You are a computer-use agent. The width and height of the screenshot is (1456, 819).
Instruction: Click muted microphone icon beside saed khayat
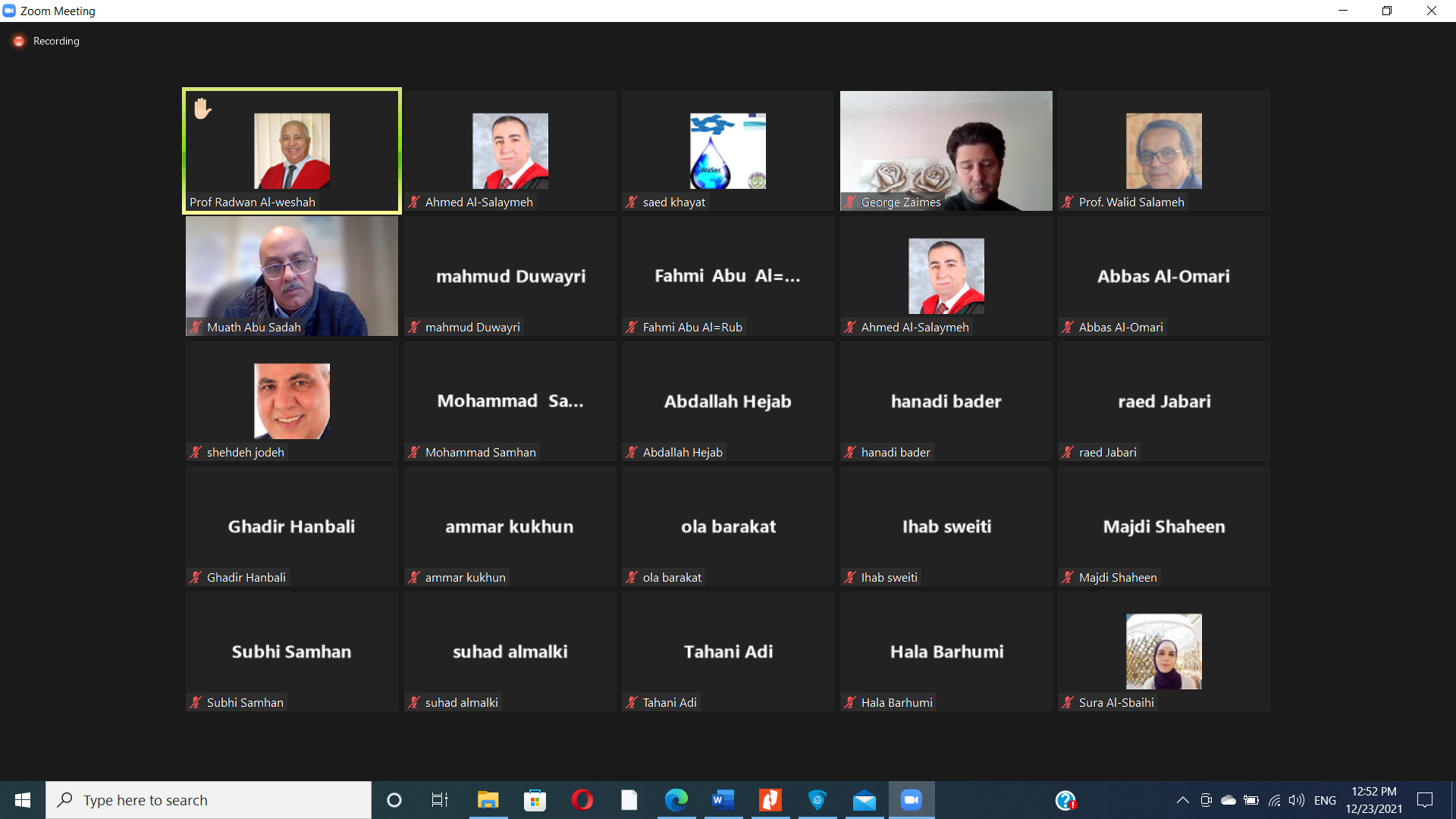click(632, 202)
